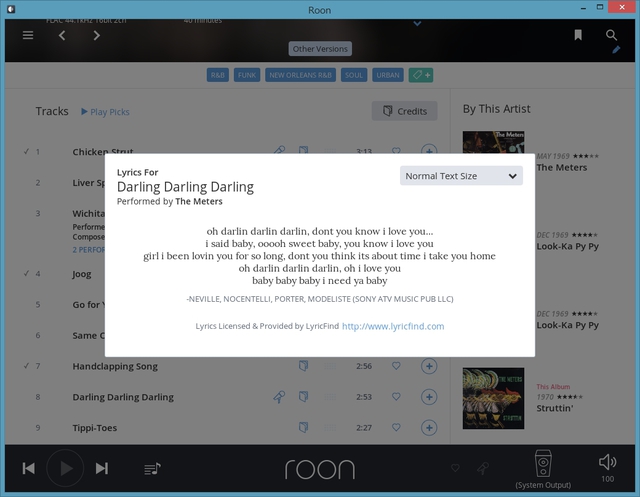
Task: Click Play Picks link
Action: tap(105, 112)
